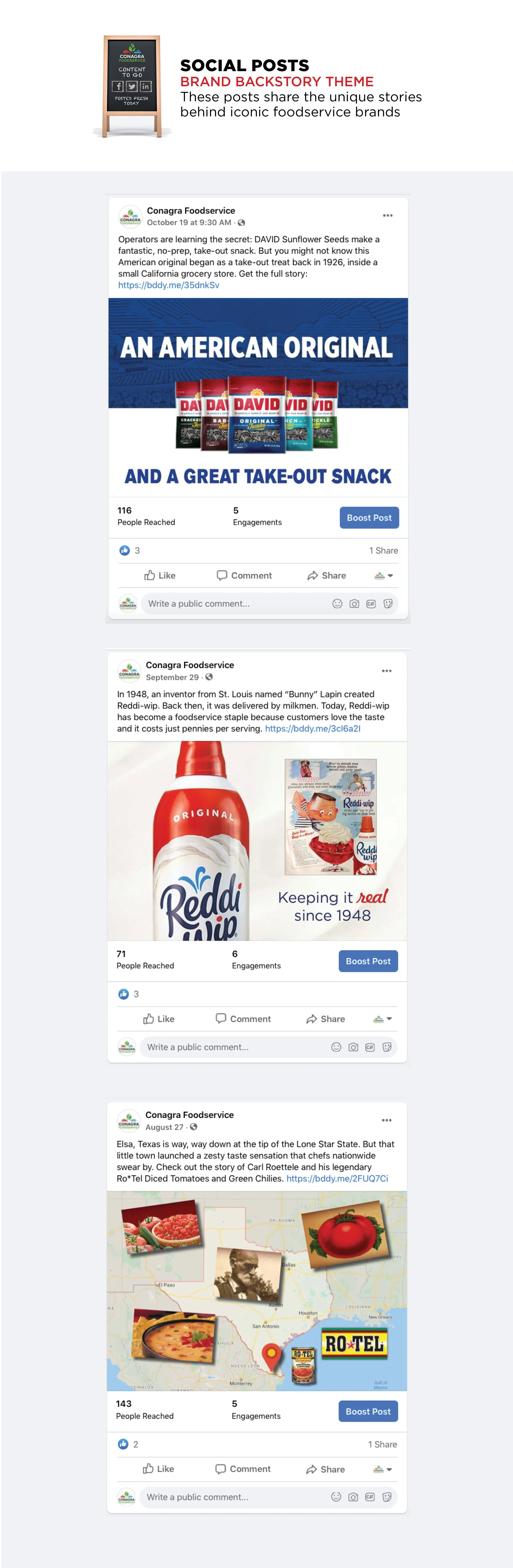Like the Reddi-wip post
The height and width of the screenshot is (1568, 513).
coord(158,1018)
